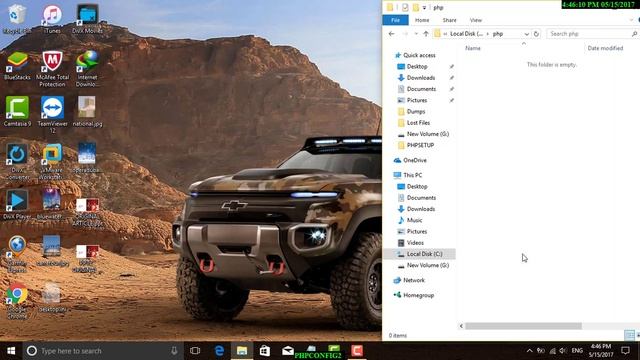Open Videos under This PC
This screenshot has height=360, width=640.
(x=415, y=242)
